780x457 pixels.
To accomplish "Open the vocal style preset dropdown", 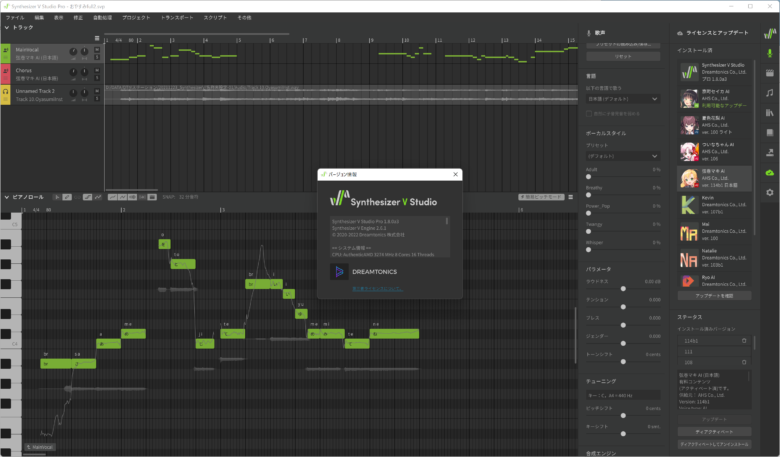I will tap(623, 156).
